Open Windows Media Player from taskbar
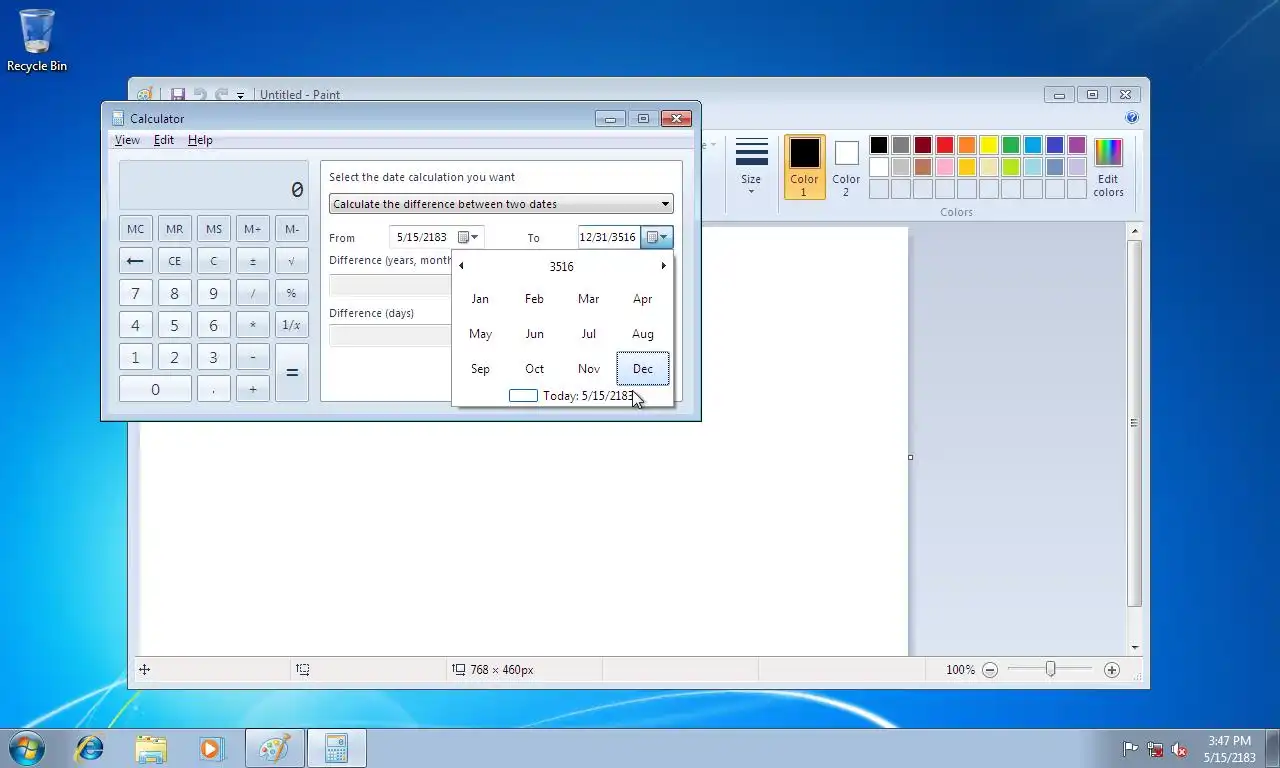 pos(211,748)
